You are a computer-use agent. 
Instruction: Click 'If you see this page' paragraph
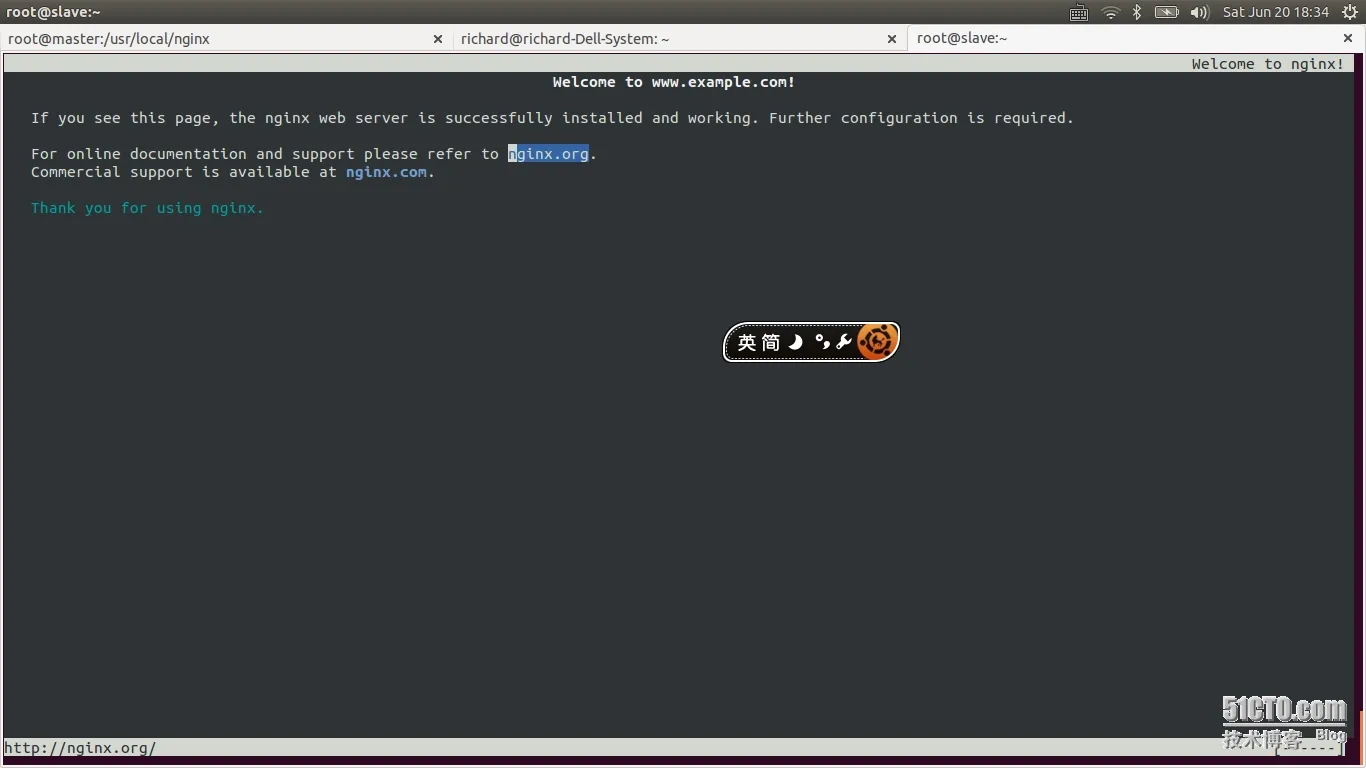(552, 118)
